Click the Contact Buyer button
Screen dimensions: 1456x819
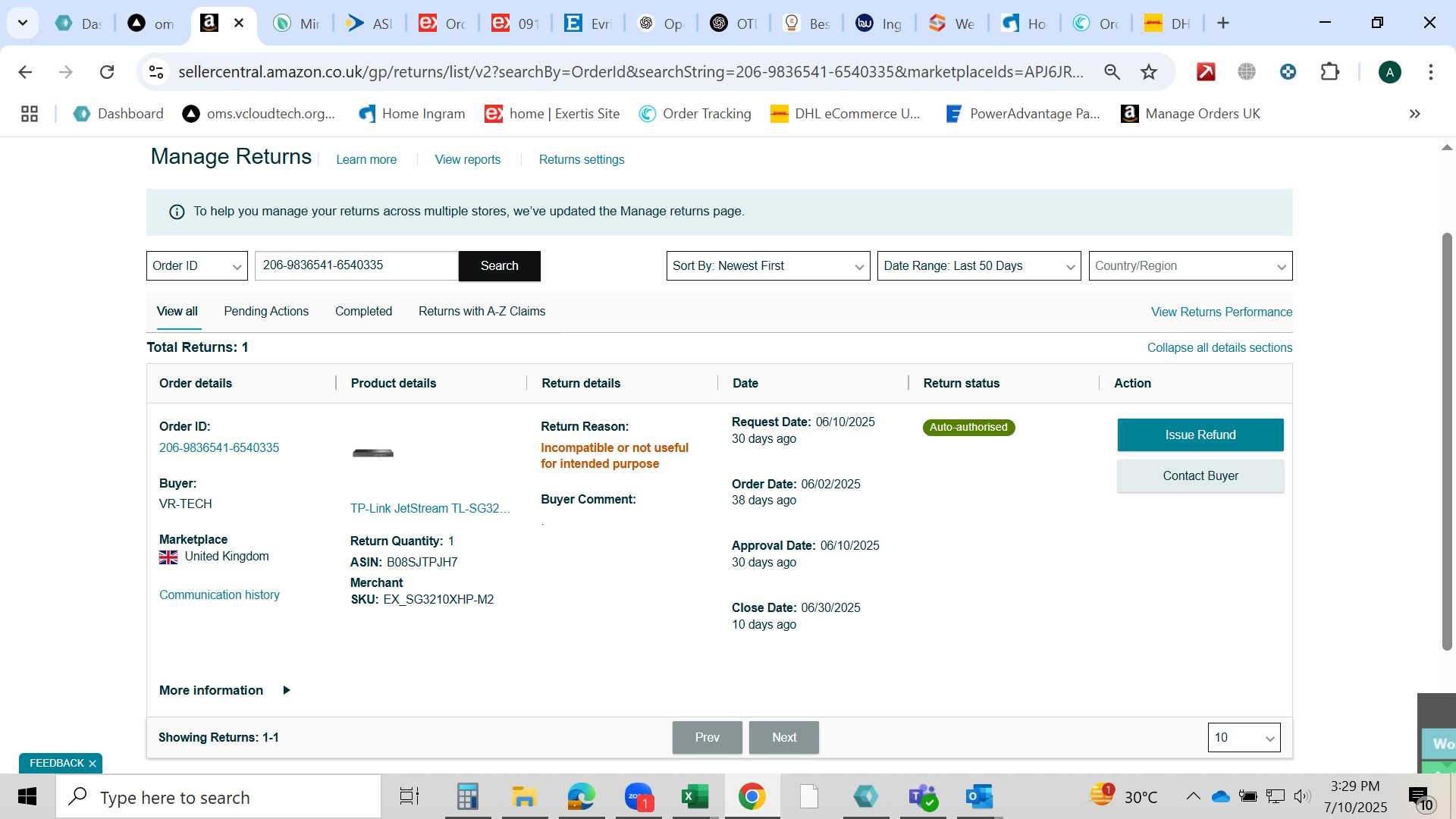coord(1200,476)
